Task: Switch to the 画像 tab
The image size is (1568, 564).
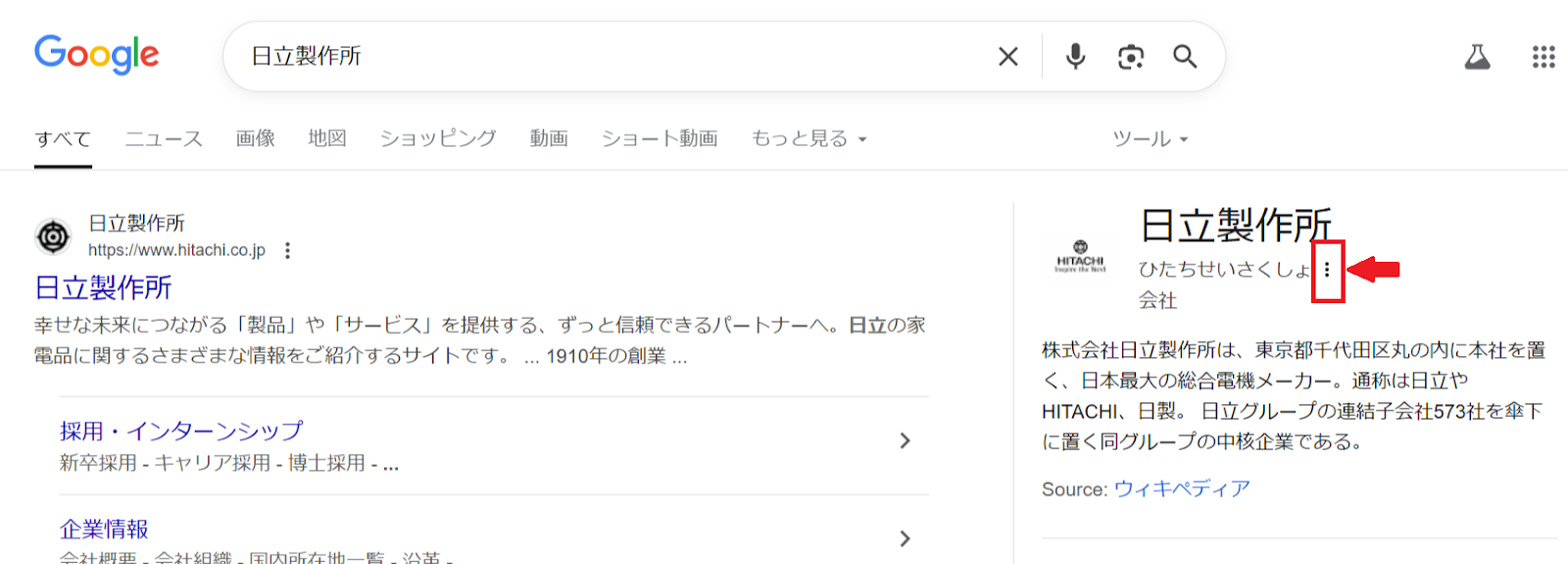Action: [256, 138]
